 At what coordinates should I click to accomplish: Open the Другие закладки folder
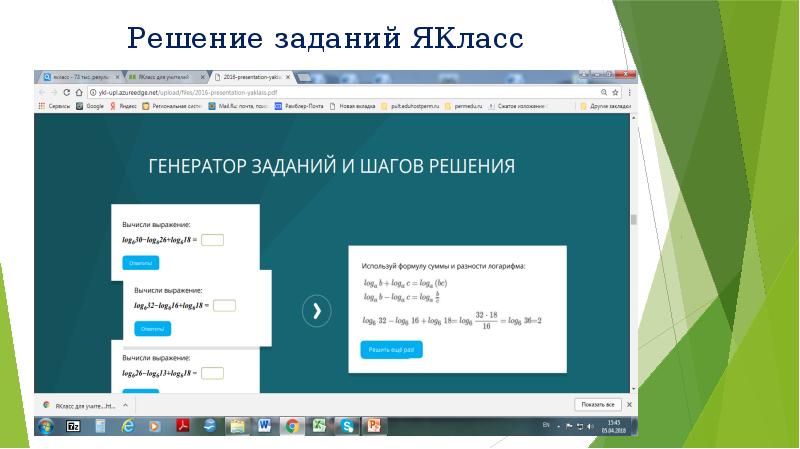[606, 106]
